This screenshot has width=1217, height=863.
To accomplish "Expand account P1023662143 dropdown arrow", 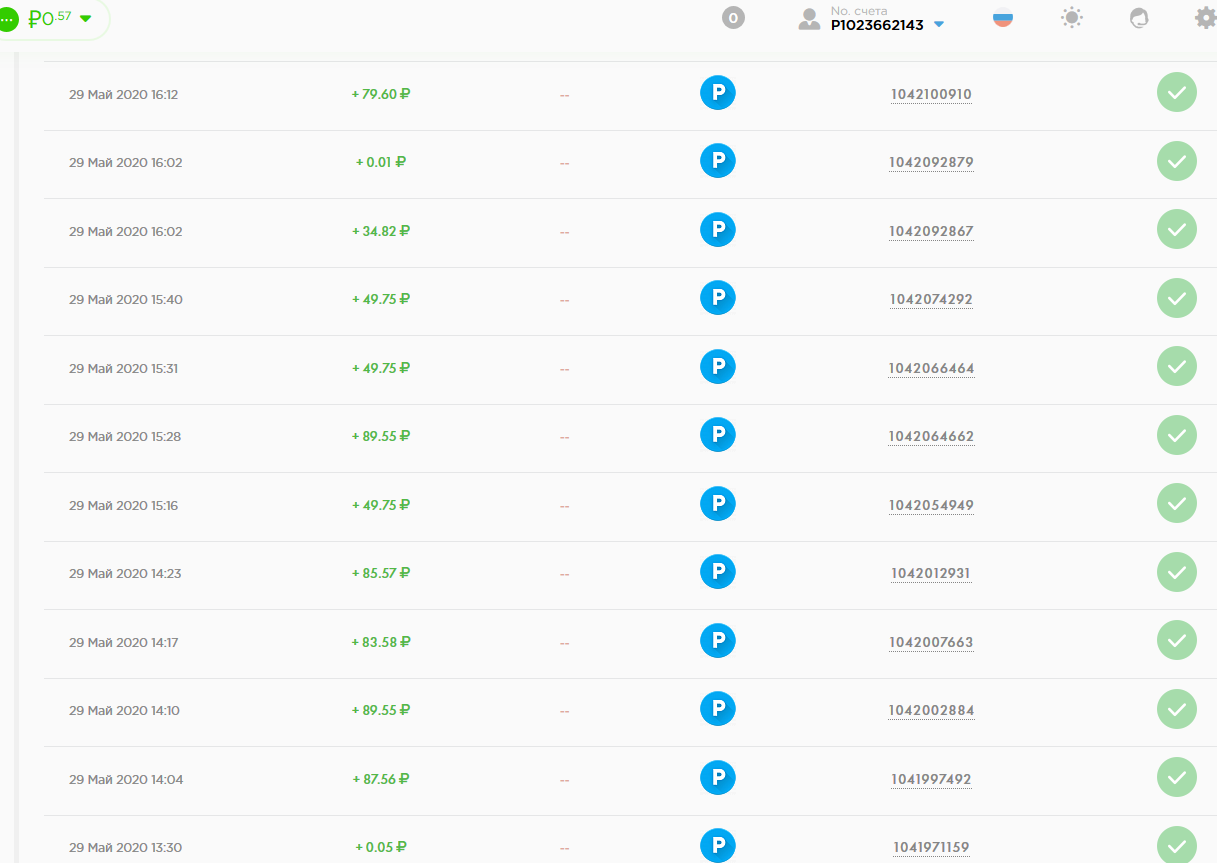I will 938,25.
